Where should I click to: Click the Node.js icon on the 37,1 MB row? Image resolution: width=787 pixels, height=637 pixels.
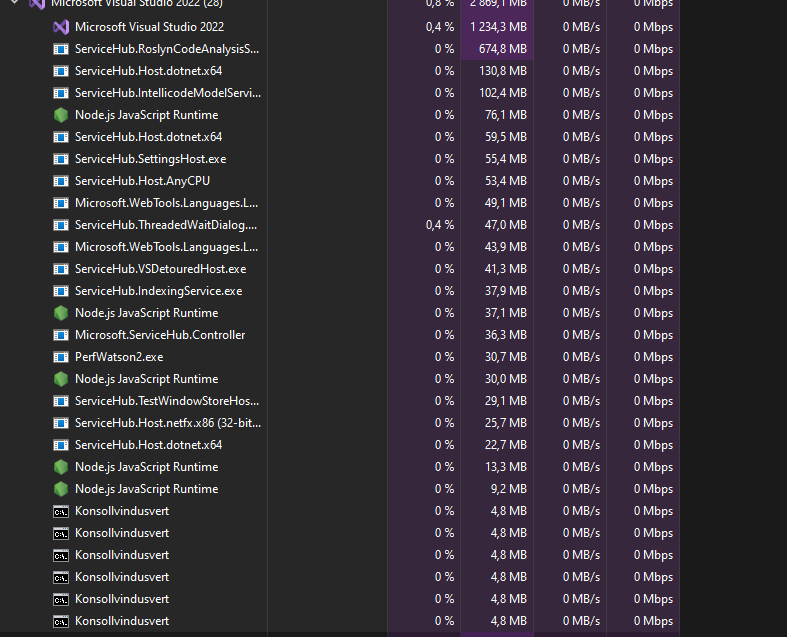[x=61, y=313]
